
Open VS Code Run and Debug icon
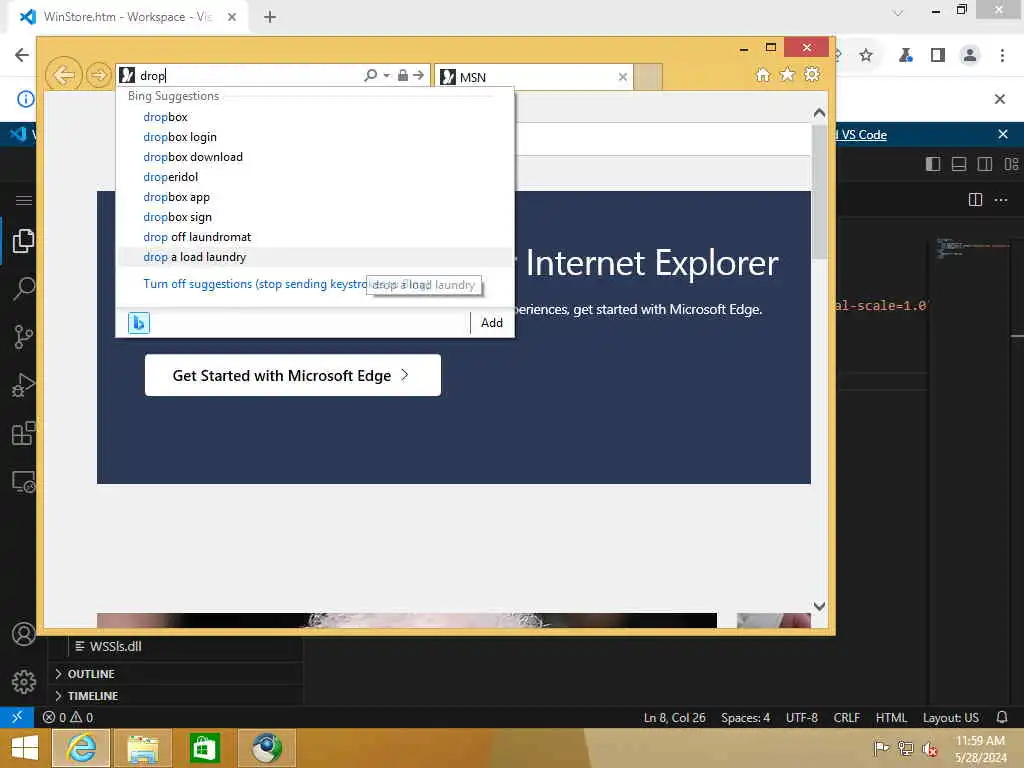point(24,385)
